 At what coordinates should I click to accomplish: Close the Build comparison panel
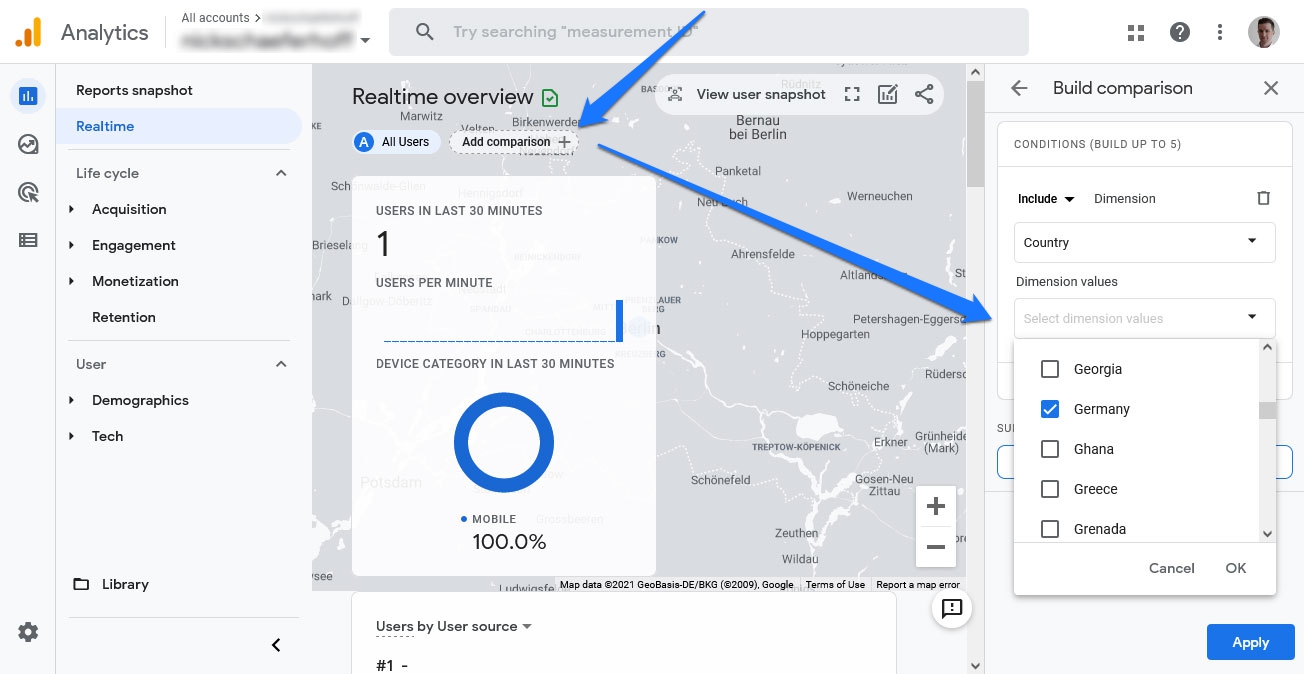[x=1271, y=88]
